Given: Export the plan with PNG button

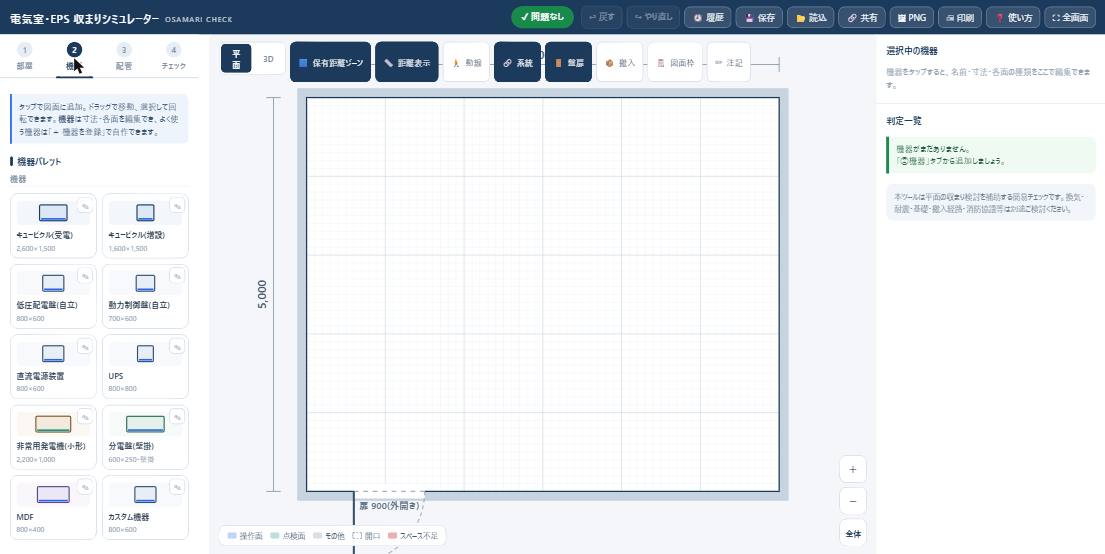Looking at the screenshot, I should [910, 18].
